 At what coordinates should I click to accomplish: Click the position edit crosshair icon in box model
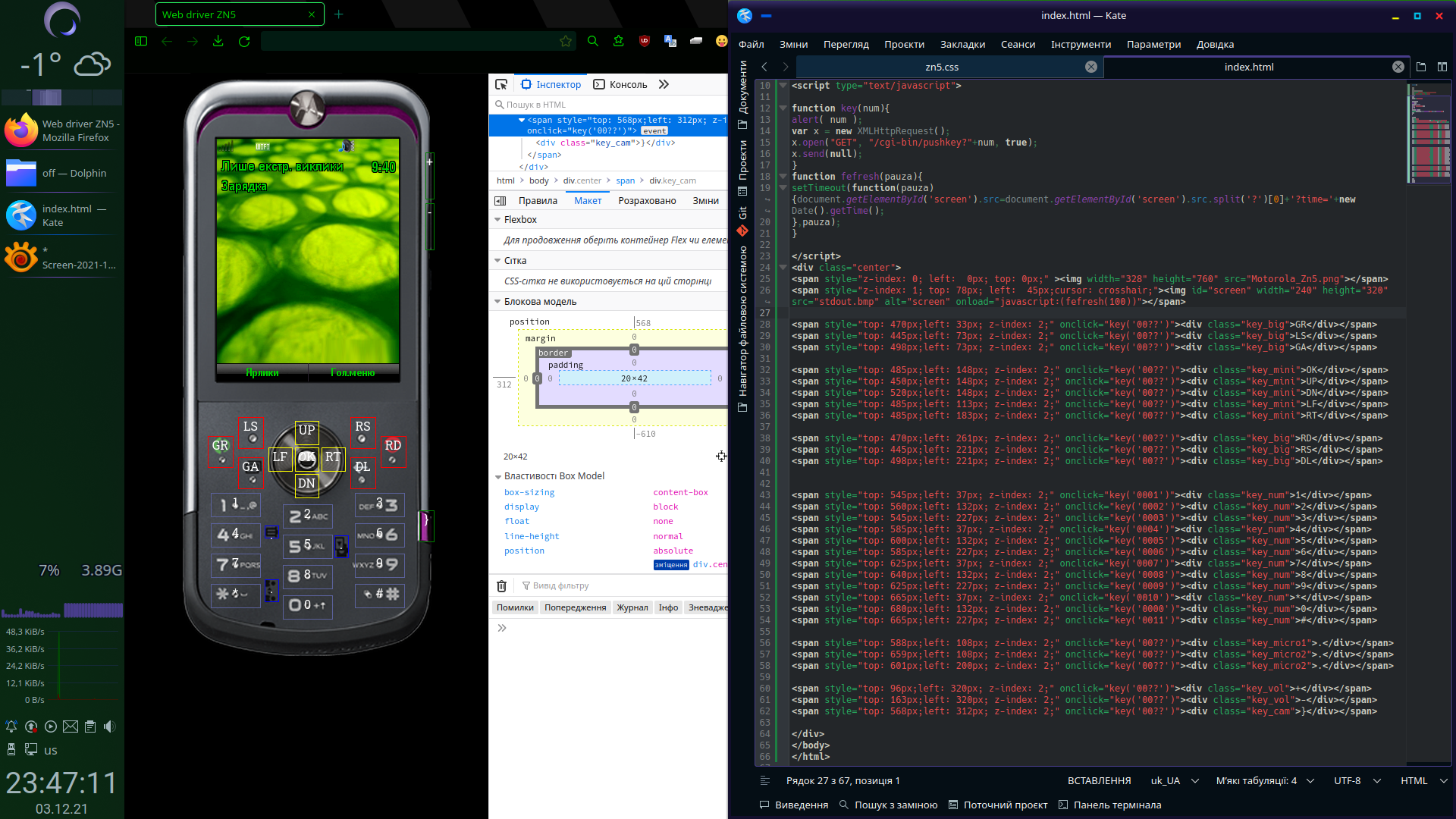click(721, 456)
